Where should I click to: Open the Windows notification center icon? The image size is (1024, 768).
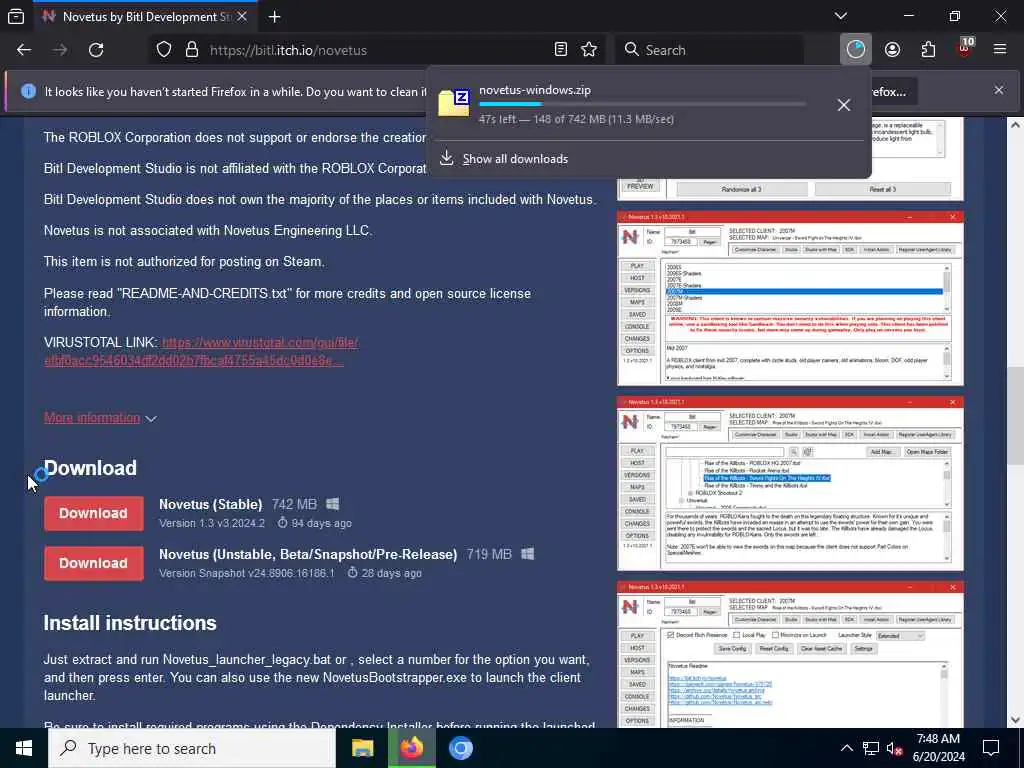point(991,748)
